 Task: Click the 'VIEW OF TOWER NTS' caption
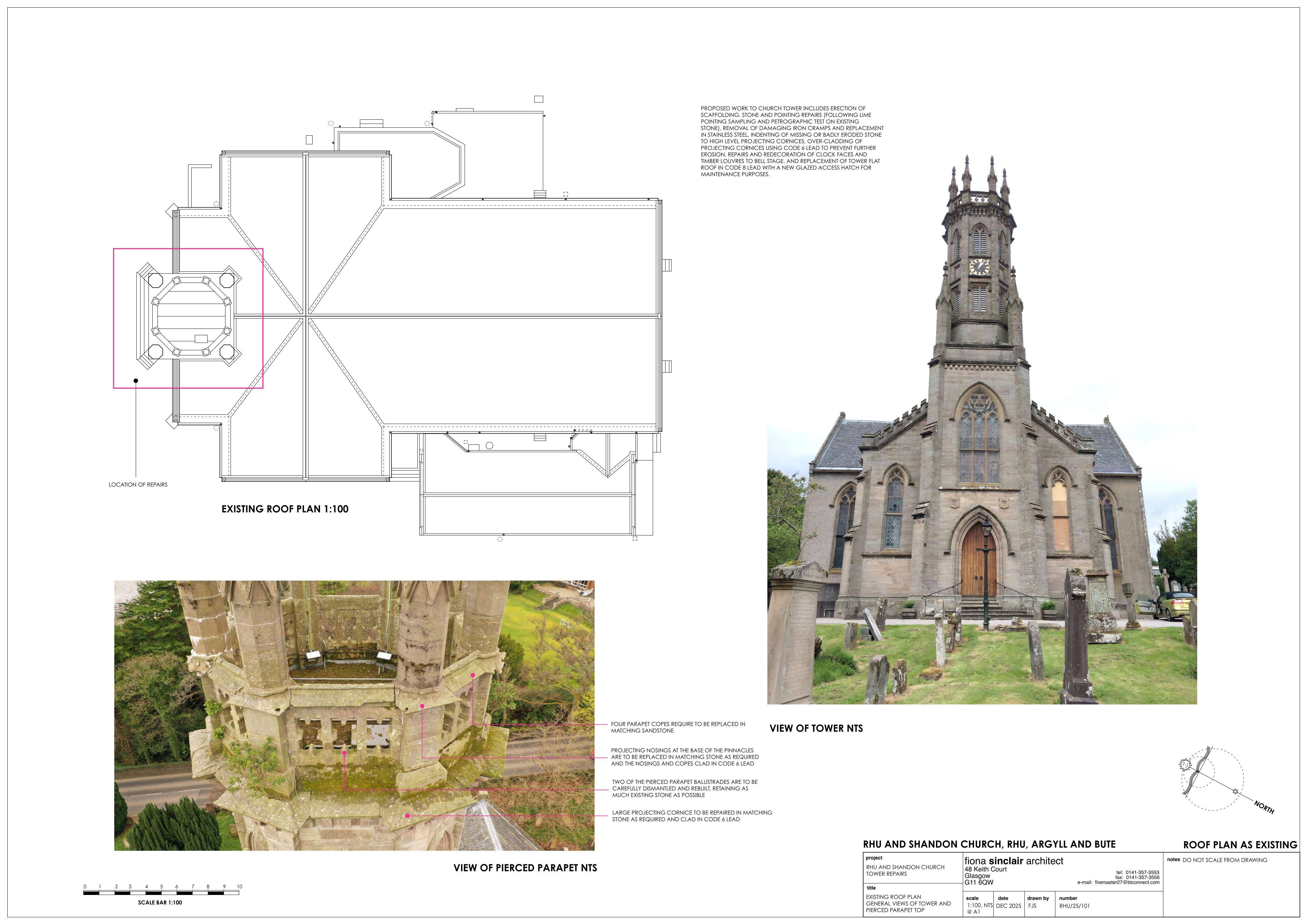[816, 728]
